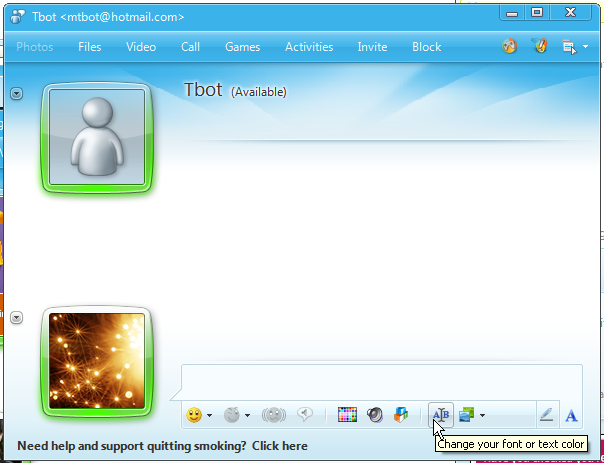
Task: Switch to text typing mode 'A'
Action: [572, 415]
